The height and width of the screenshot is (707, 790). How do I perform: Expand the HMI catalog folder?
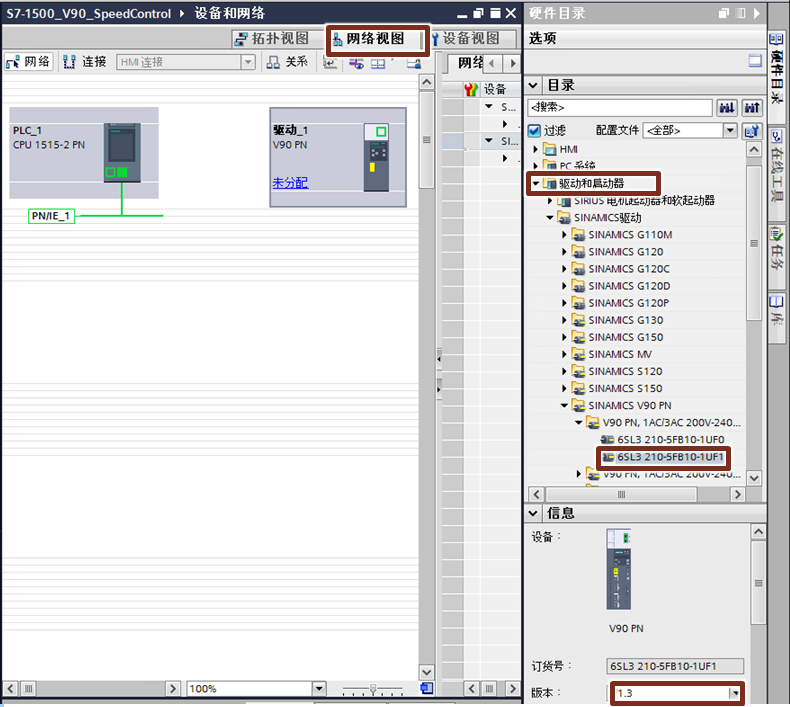(536, 149)
